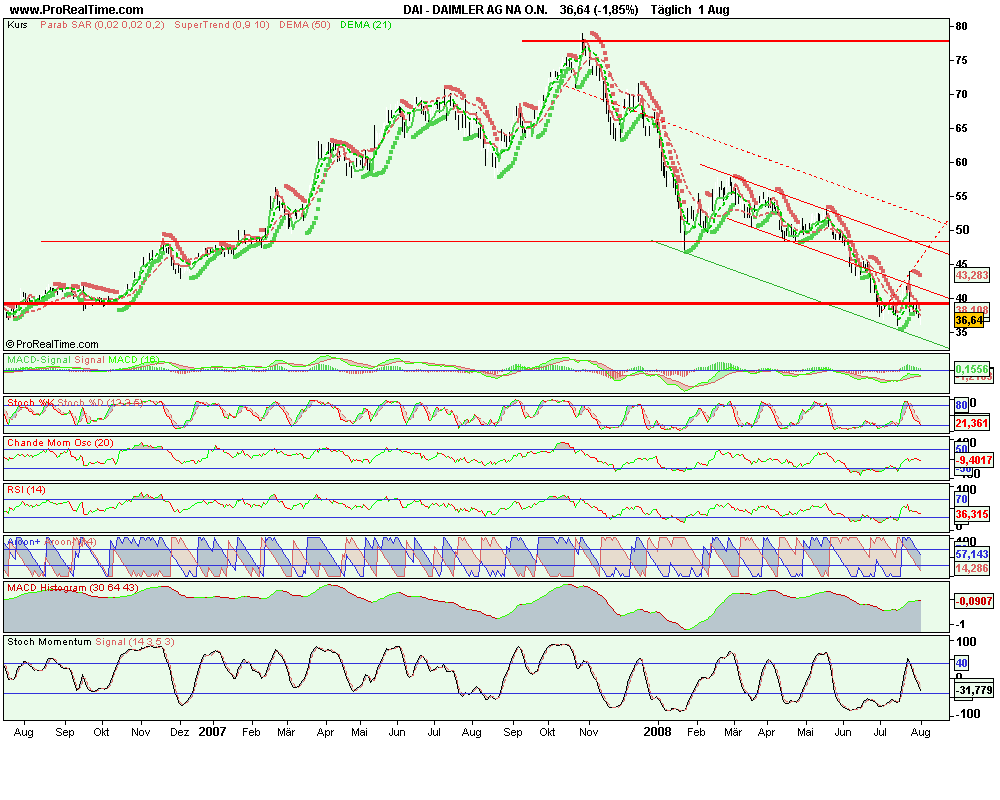Select the 43,283 value tag on price axis
Image resolution: width=1000 pixels, height=800 pixels.
pyautogui.click(x=972, y=276)
